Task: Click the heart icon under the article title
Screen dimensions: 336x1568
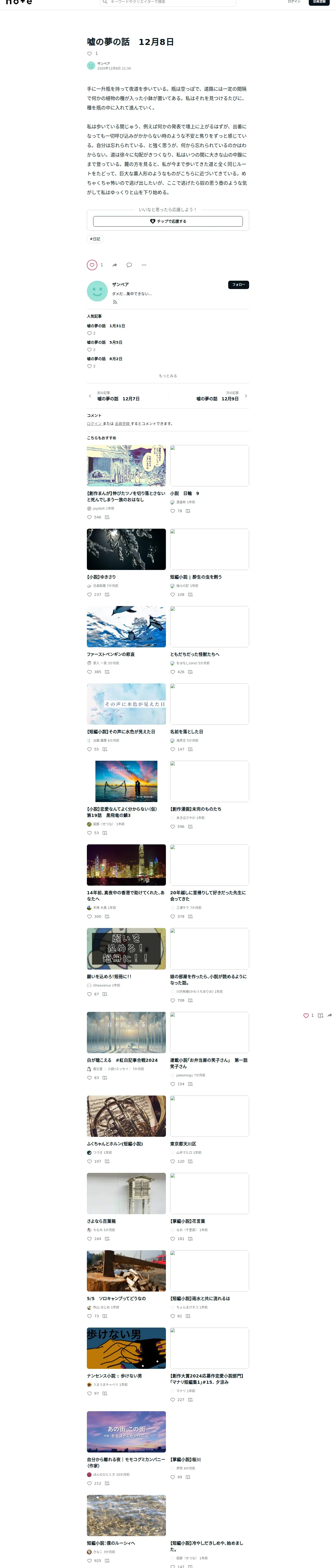Action: click(90, 54)
